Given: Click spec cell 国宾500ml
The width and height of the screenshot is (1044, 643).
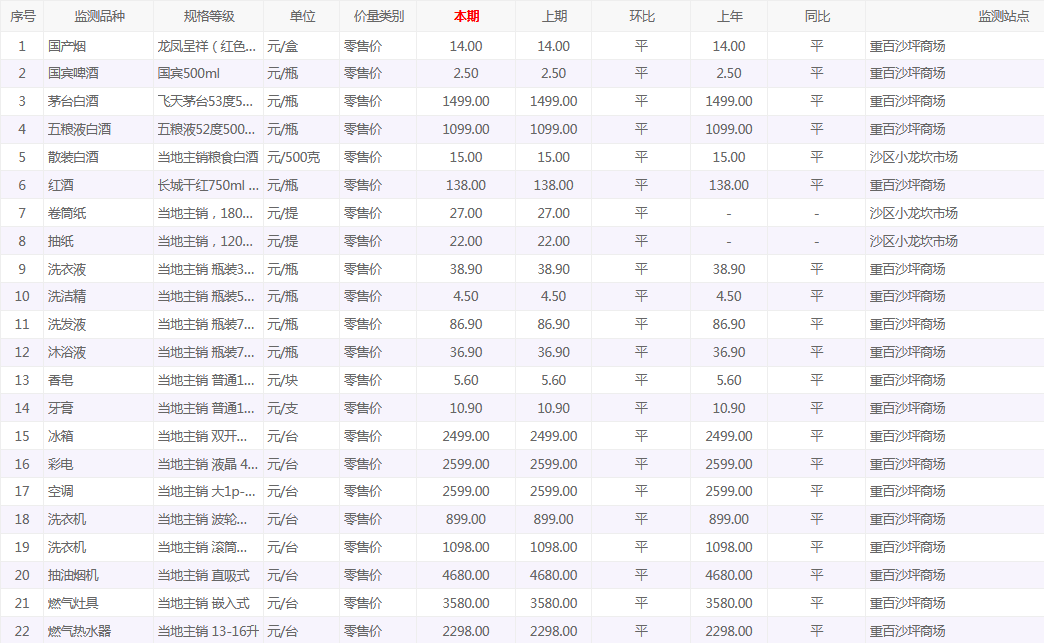Looking at the screenshot, I should (189, 73).
